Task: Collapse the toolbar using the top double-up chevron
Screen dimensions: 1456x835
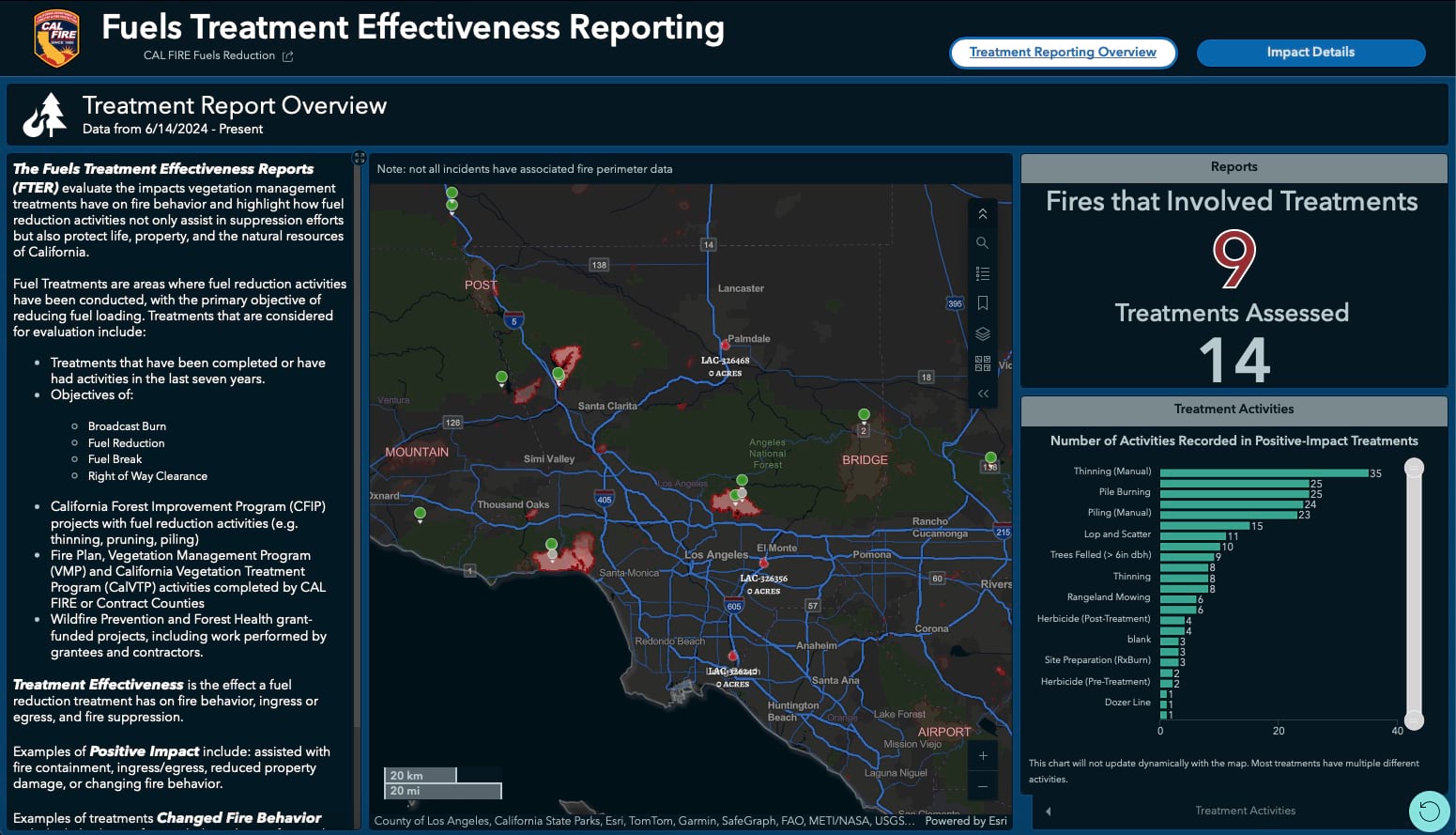Action: (x=983, y=213)
